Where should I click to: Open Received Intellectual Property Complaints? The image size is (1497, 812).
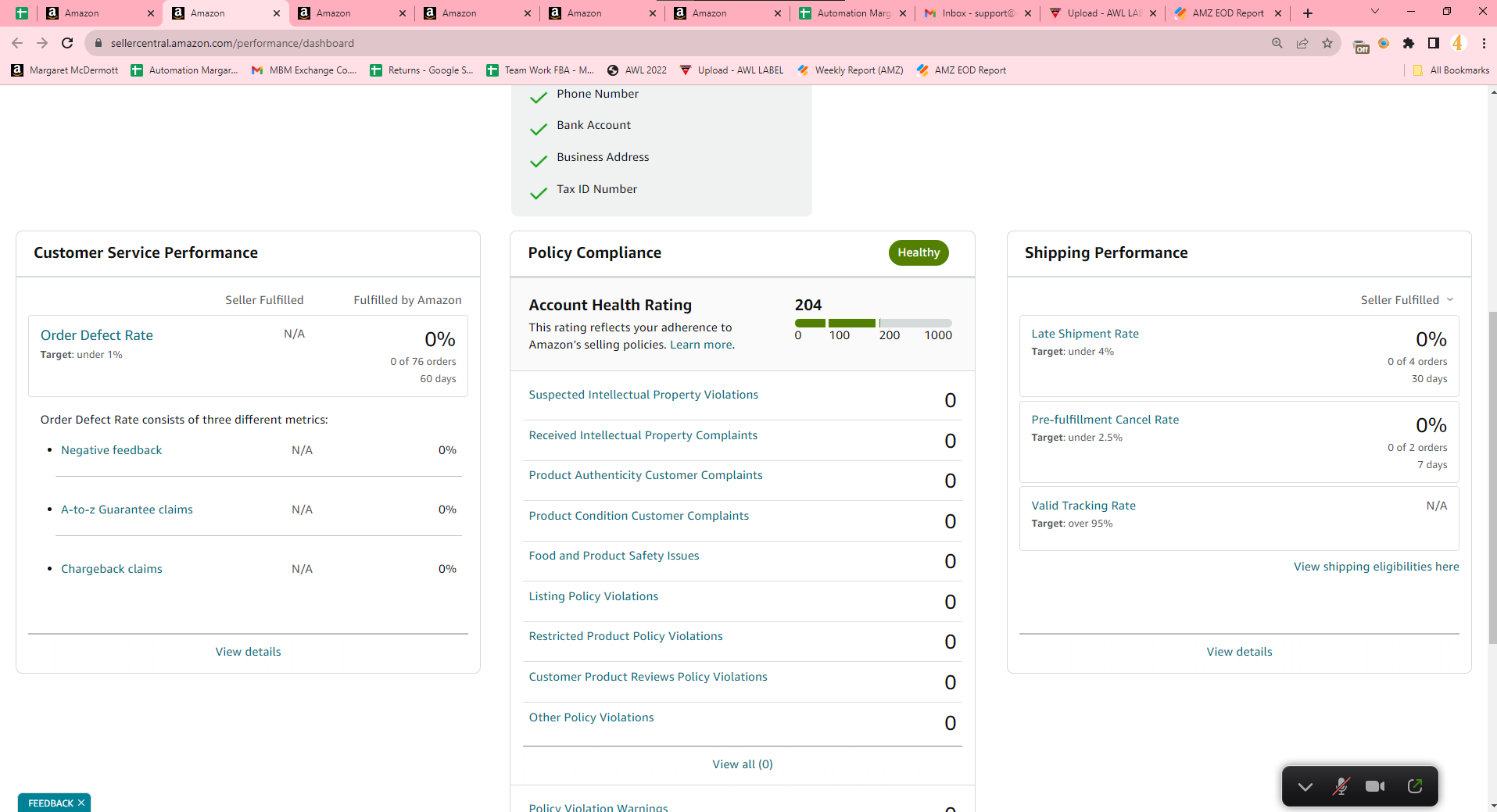[x=643, y=435]
